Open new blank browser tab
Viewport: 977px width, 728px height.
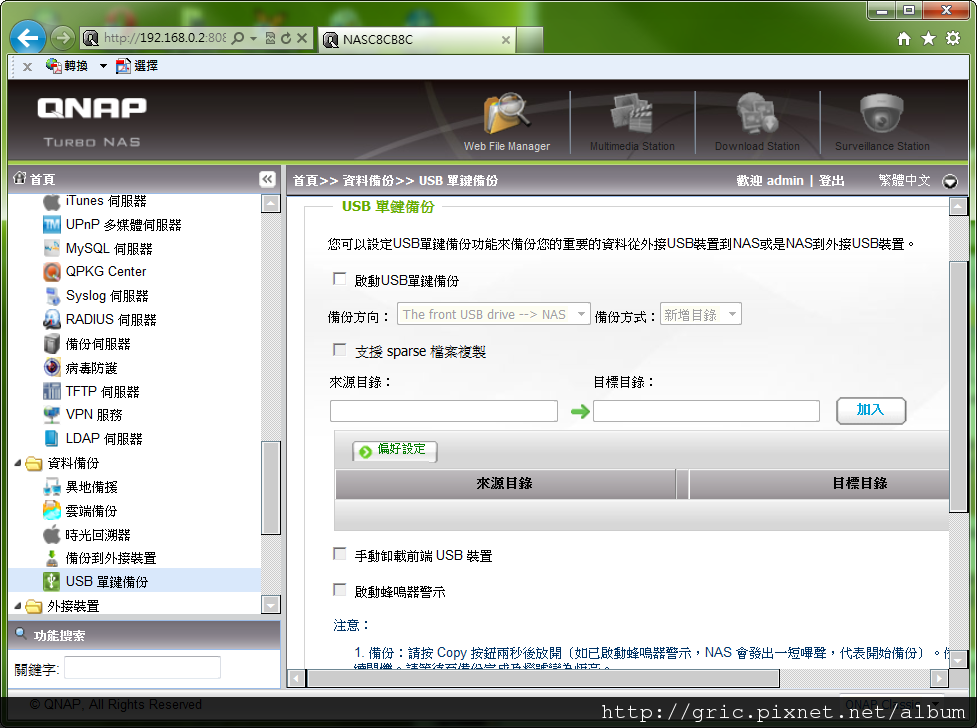529,39
